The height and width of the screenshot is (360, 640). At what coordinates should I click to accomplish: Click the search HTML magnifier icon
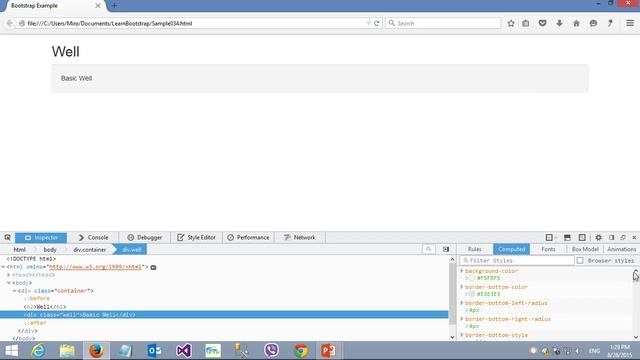[429, 249]
